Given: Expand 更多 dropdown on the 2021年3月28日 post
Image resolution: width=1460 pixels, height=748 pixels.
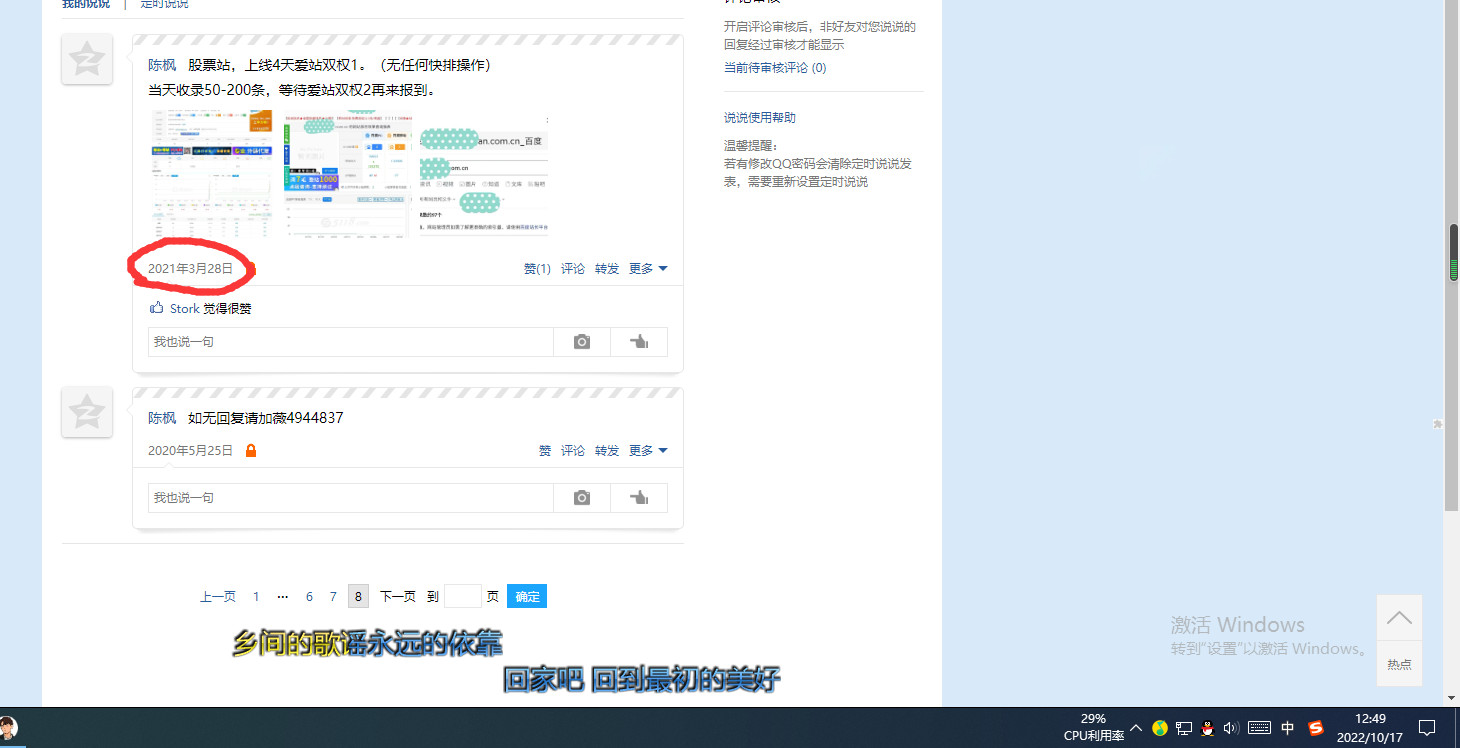Looking at the screenshot, I should click(647, 269).
